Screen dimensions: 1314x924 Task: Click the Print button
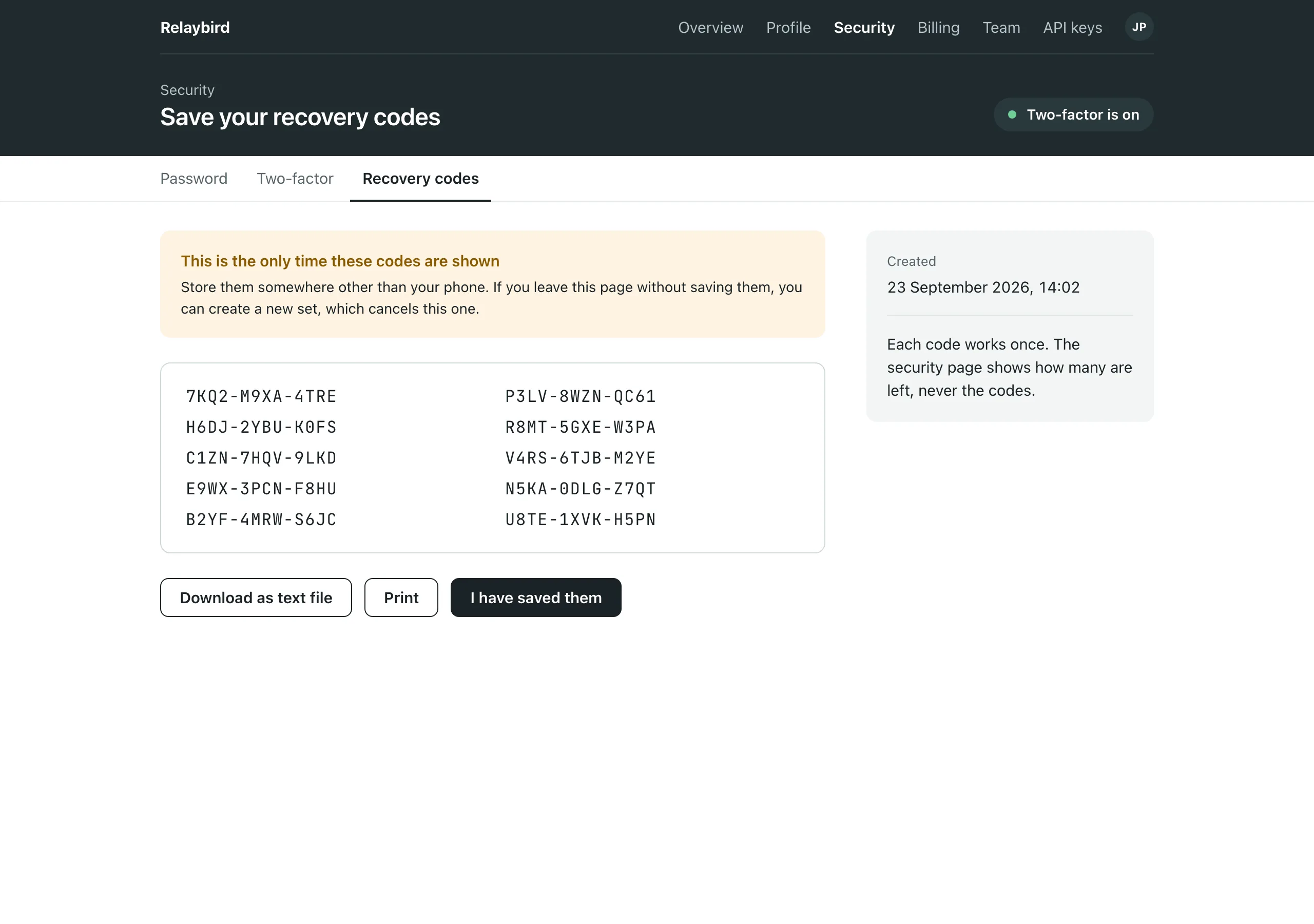pyautogui.click(x=401, y=597)
